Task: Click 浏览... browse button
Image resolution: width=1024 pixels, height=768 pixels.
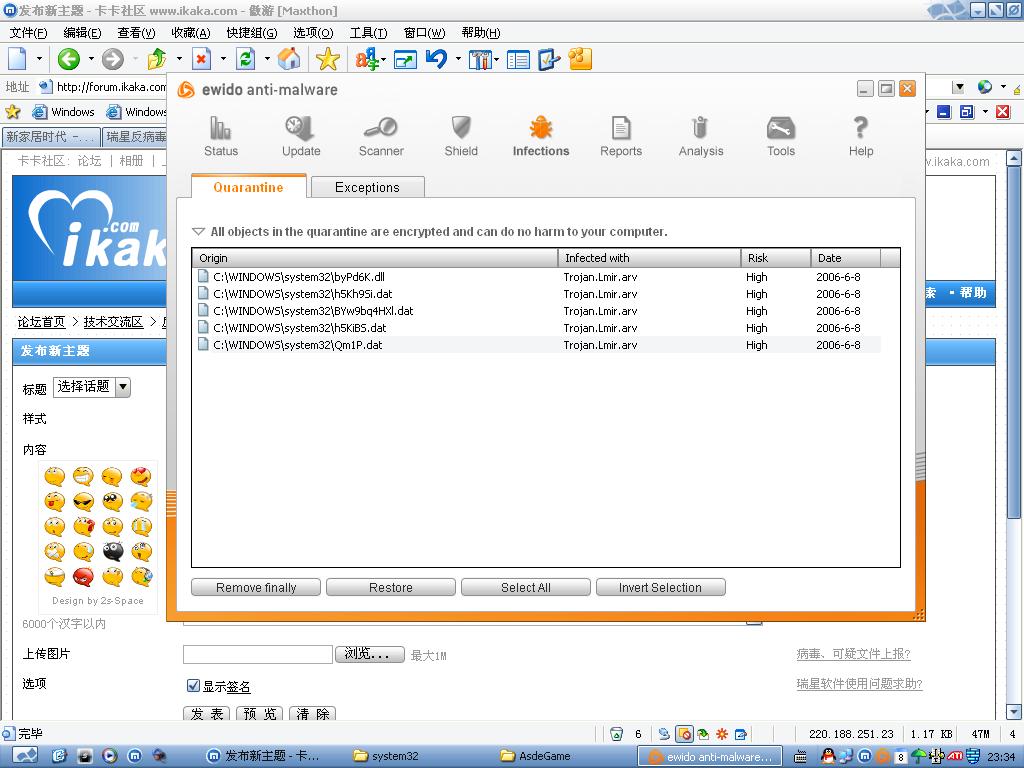Action: pos(370,654)
